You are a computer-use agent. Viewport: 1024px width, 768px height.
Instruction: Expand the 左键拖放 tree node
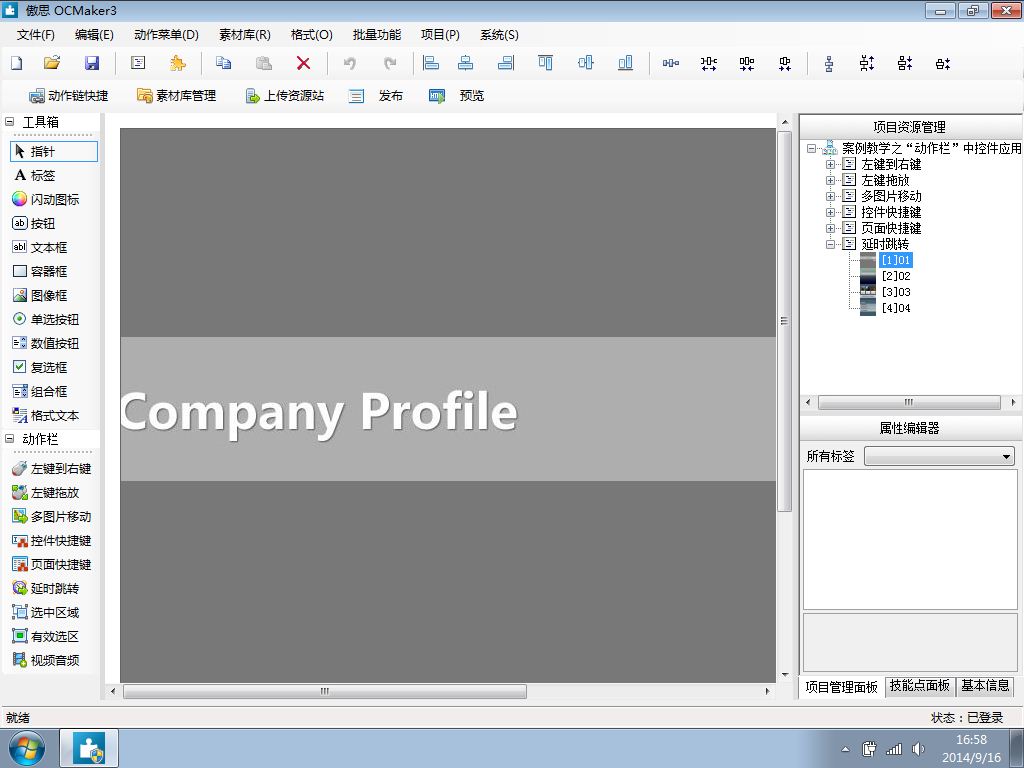pyautogui.click(x=830, y=180)
